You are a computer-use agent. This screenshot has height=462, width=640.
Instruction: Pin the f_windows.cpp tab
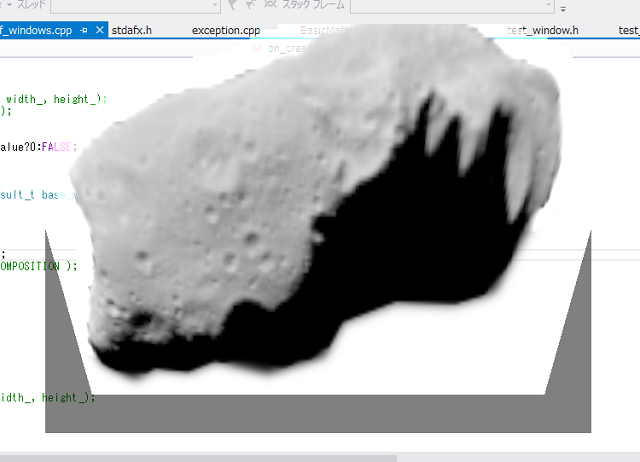(x=84, y=30)
